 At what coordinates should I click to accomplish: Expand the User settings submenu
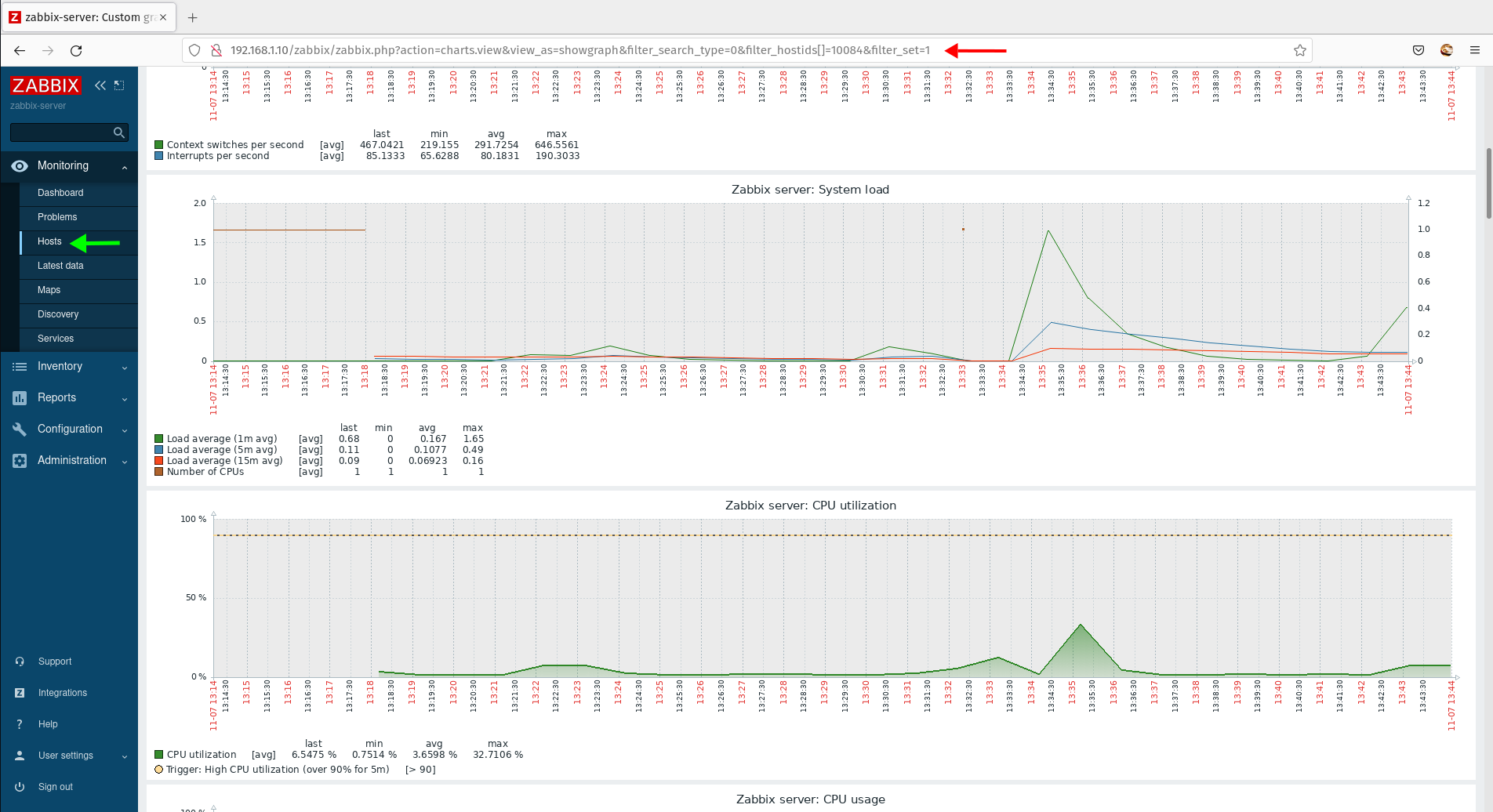pyautogui.click(x=125, y=756)
